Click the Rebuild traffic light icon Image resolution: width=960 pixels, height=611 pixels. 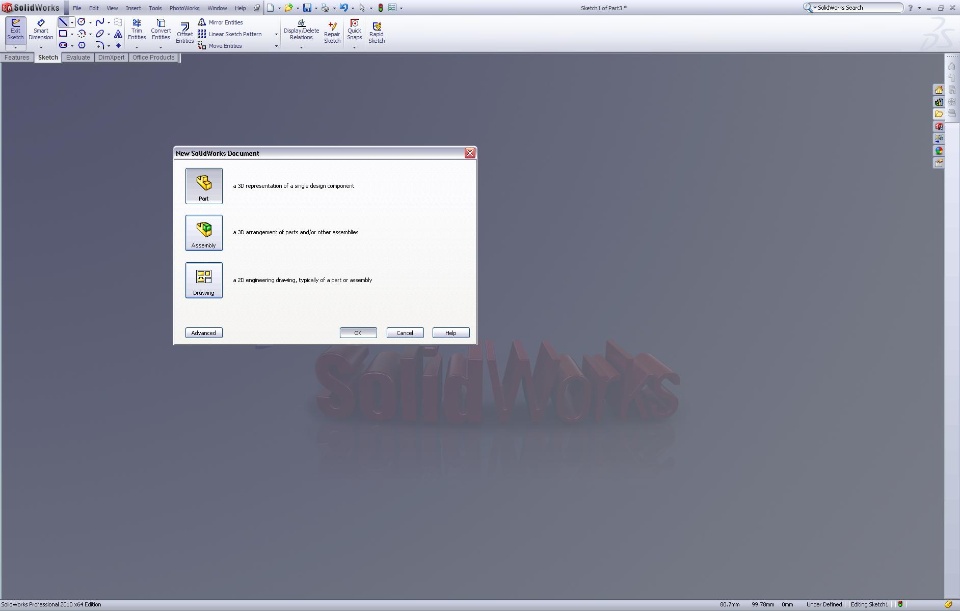[x=380, y=8]
